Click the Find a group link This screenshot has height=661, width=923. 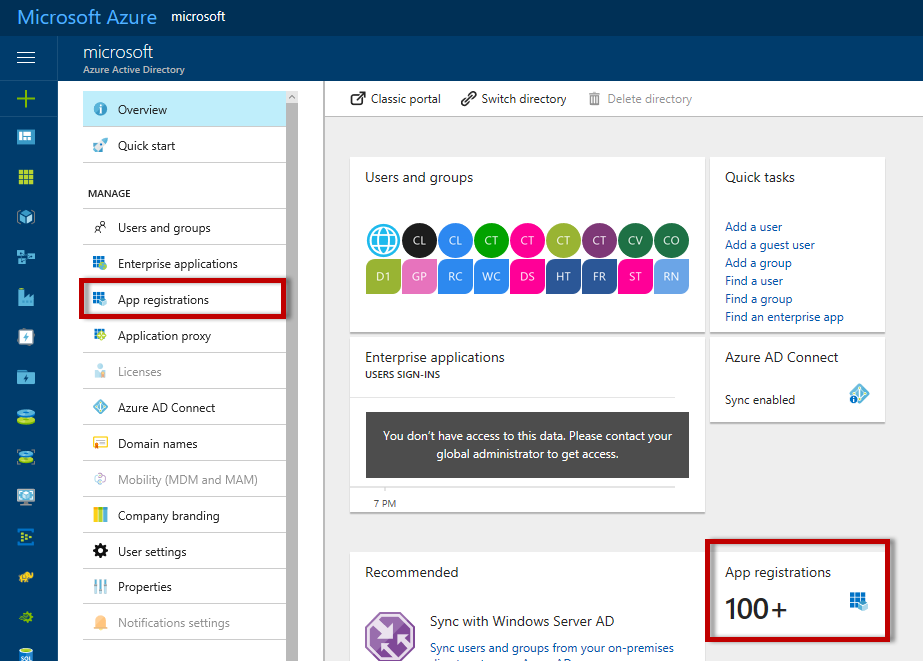click(x=758, y=299)
